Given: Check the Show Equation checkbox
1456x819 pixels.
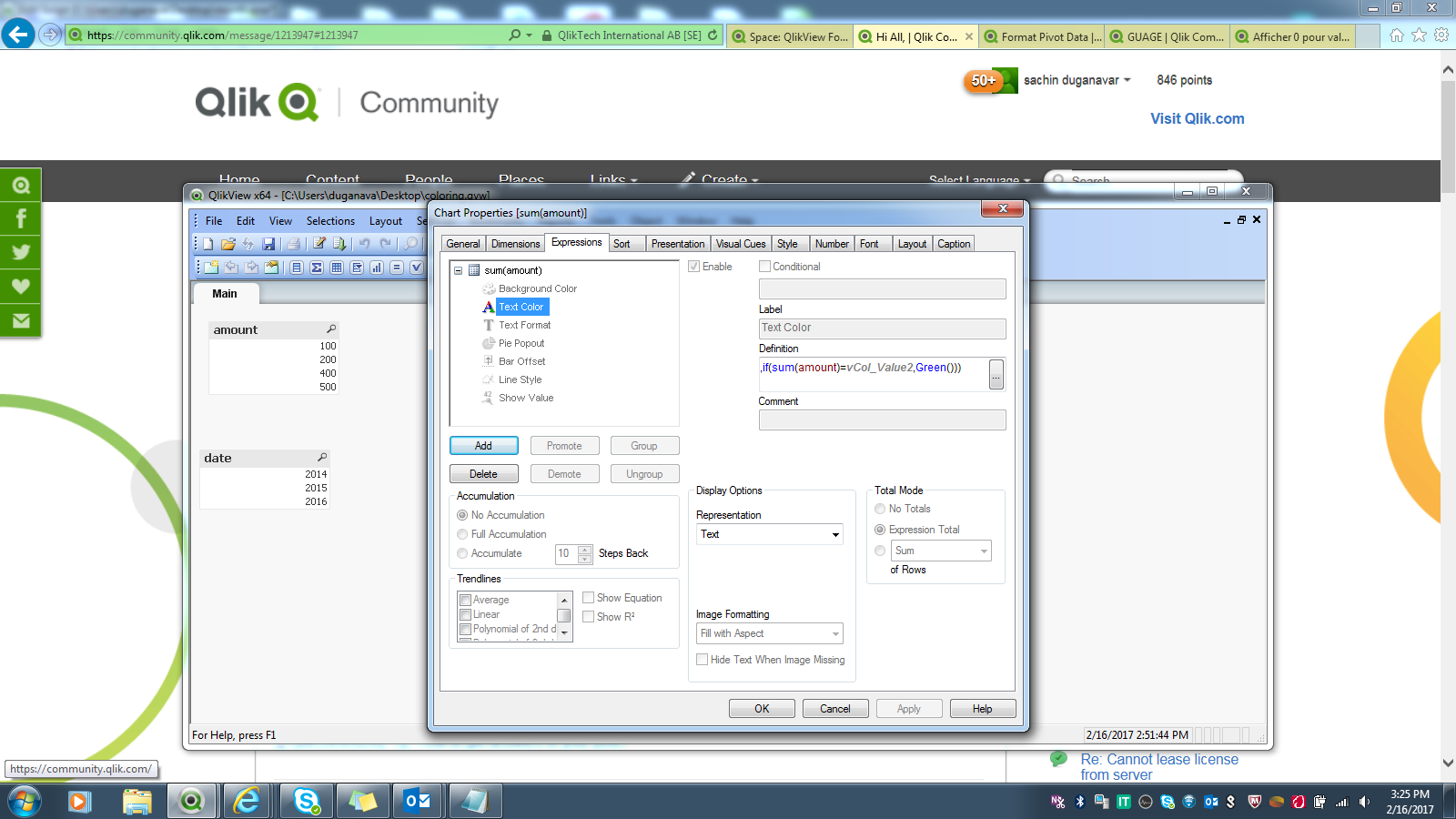Looking at the screenshot, I should [x=589, y=598].
